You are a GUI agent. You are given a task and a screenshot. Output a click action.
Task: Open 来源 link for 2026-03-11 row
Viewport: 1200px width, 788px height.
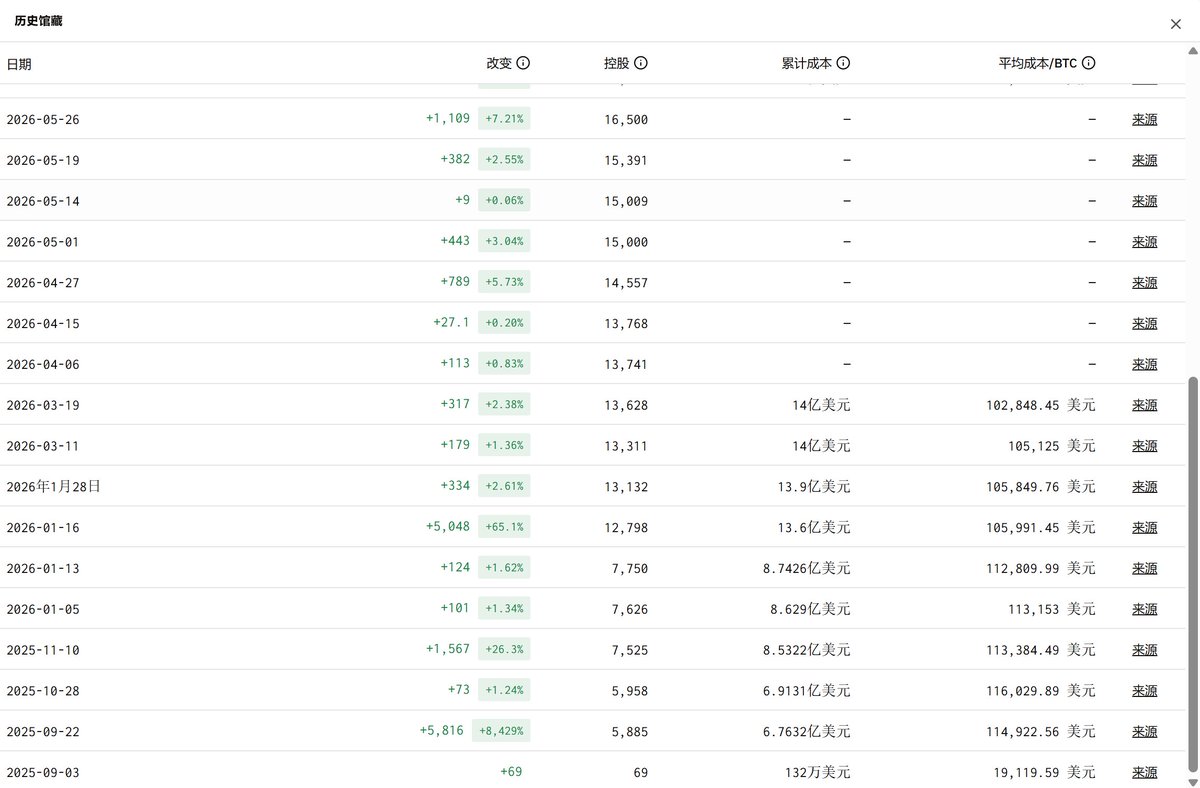pyautogui.click(x=1144, y=446)
